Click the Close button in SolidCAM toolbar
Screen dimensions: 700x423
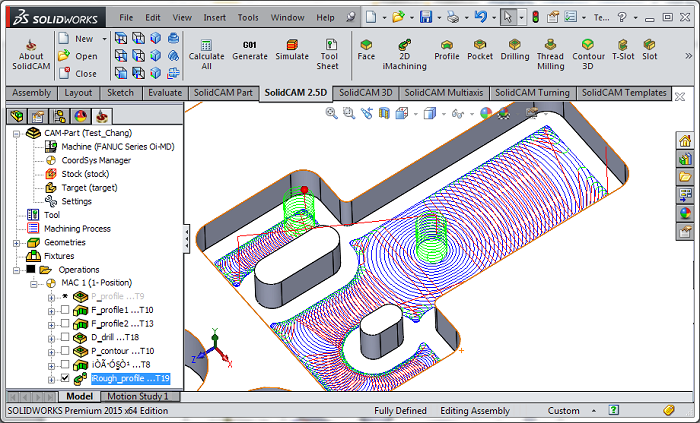pyautogui.click(x=78, y=73)
